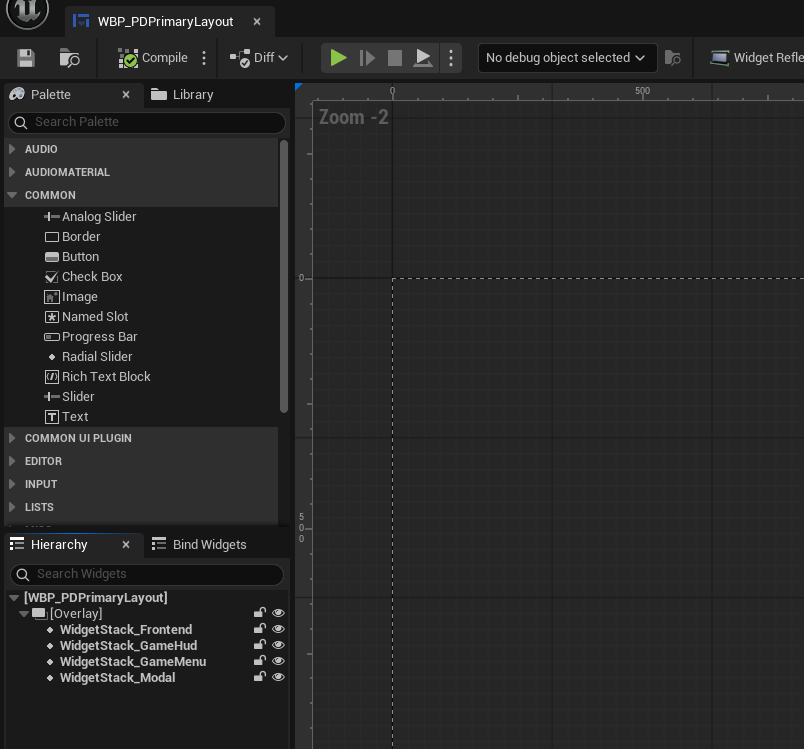Save the widget blueprint with the floppy icon
Image resolution: width=804 pixels, height=749 pixels.
coord(26,58)
